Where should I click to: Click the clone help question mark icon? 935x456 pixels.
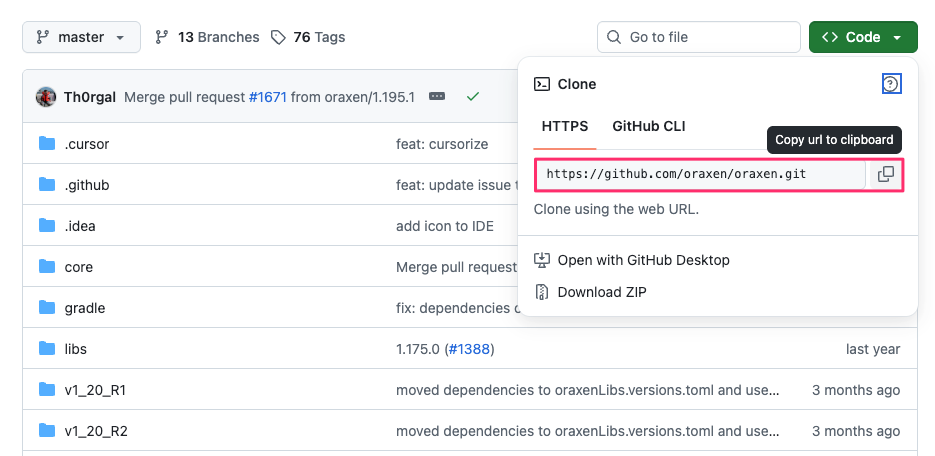coord(891,84)
